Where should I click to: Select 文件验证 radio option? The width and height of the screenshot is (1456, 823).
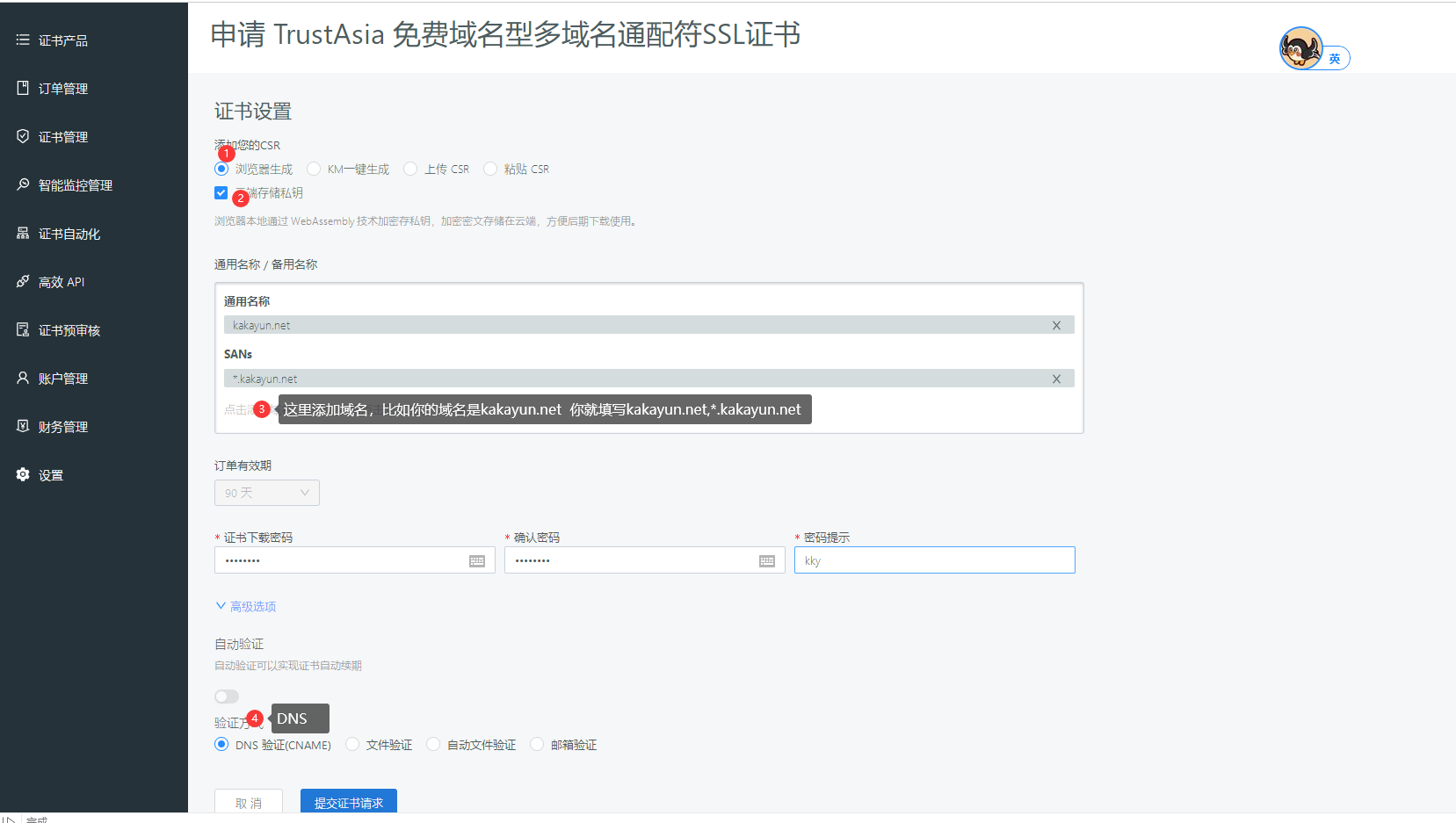(x=352, y=744)
